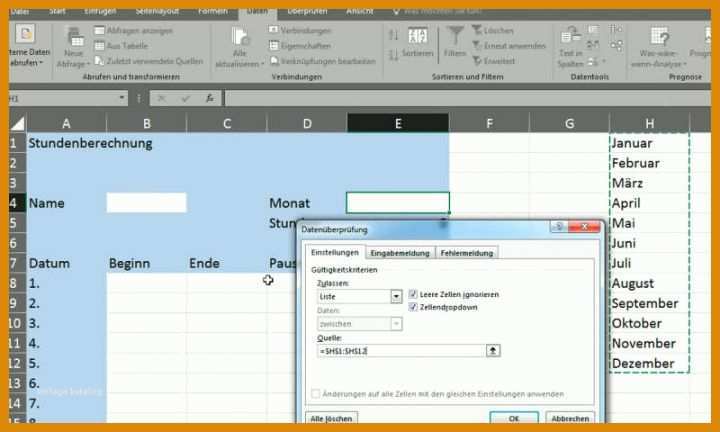Open the Zulassen dropdown showing Liste
The image size is (720, 432).
pyautogui.click(x=396, y=297)
